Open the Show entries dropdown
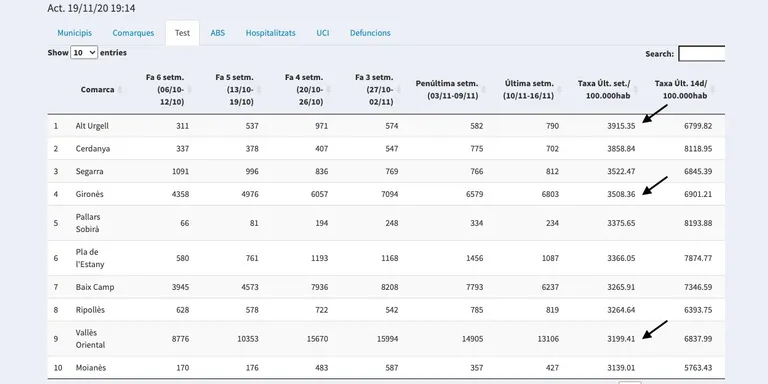Screen dimensions: 768x384 (84, 52)
